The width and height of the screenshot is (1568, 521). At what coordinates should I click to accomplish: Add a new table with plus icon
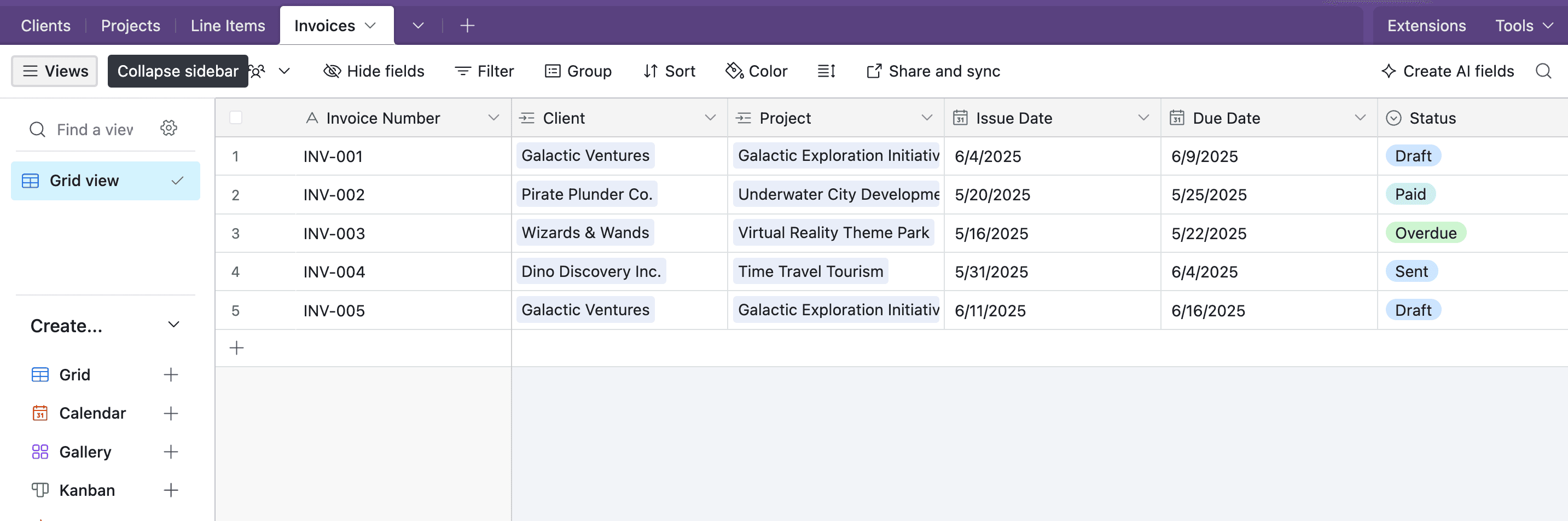pyautogui.click(x=467, y=26)
